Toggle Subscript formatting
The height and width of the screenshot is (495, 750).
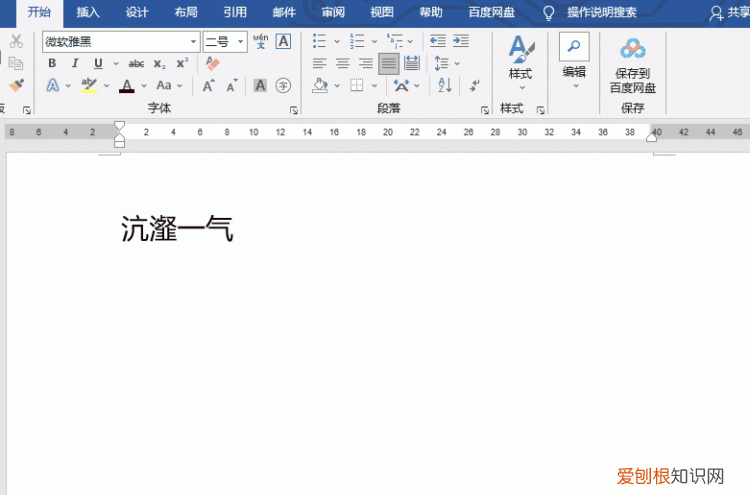point(159,64)
